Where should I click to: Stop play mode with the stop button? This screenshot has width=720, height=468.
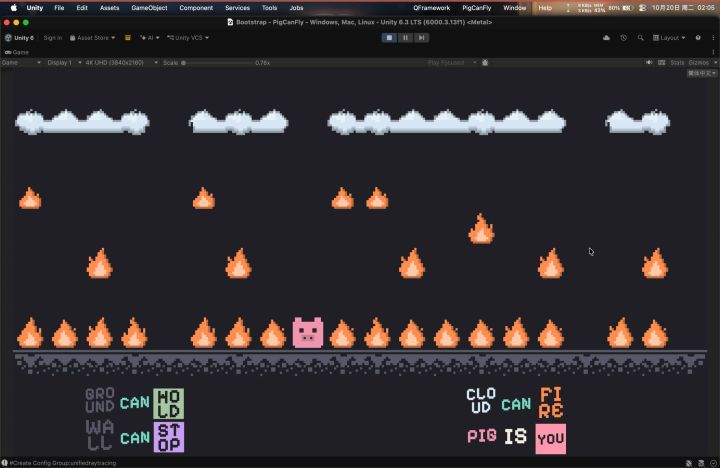click(389, 38)
